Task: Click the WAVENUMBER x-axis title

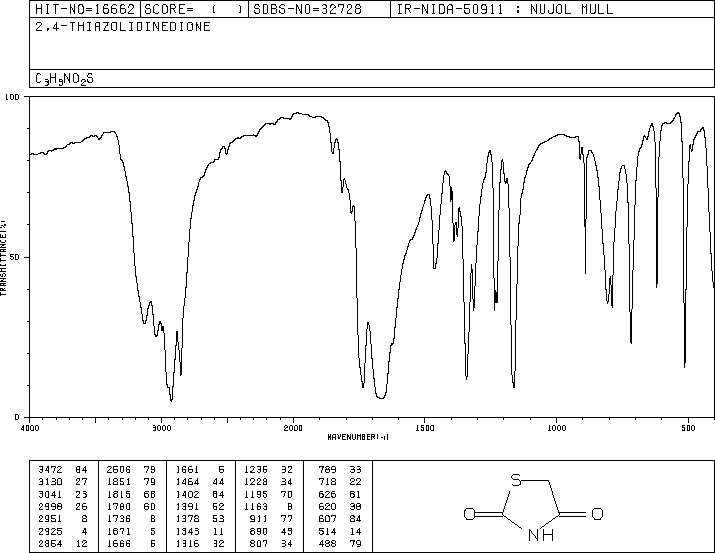Action: point(358,437)
